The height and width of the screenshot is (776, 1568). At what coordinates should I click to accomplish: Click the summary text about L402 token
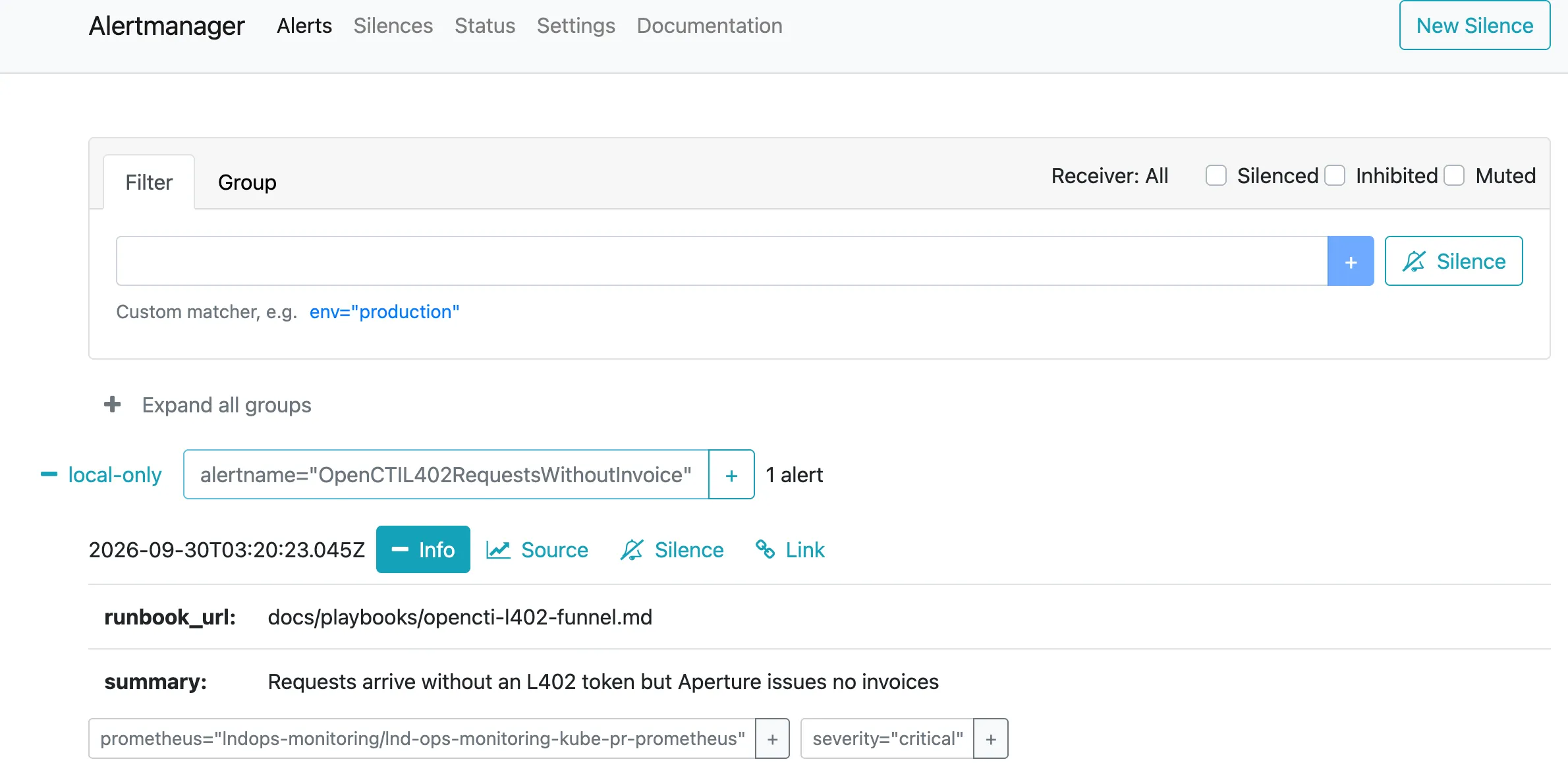click(x=603, y=682)
